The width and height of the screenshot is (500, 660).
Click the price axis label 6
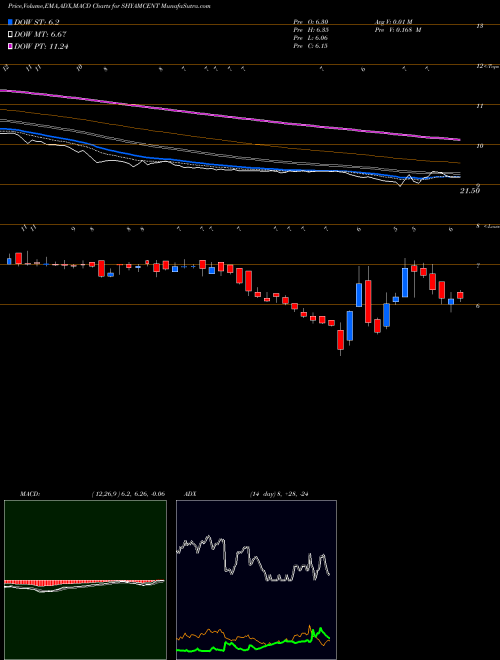point(478,306)
